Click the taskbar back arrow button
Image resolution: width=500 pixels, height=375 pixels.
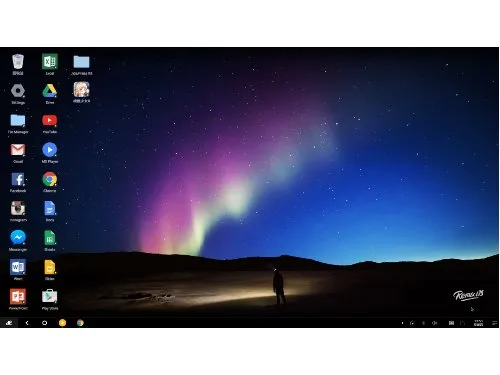[x=27, y=323]
